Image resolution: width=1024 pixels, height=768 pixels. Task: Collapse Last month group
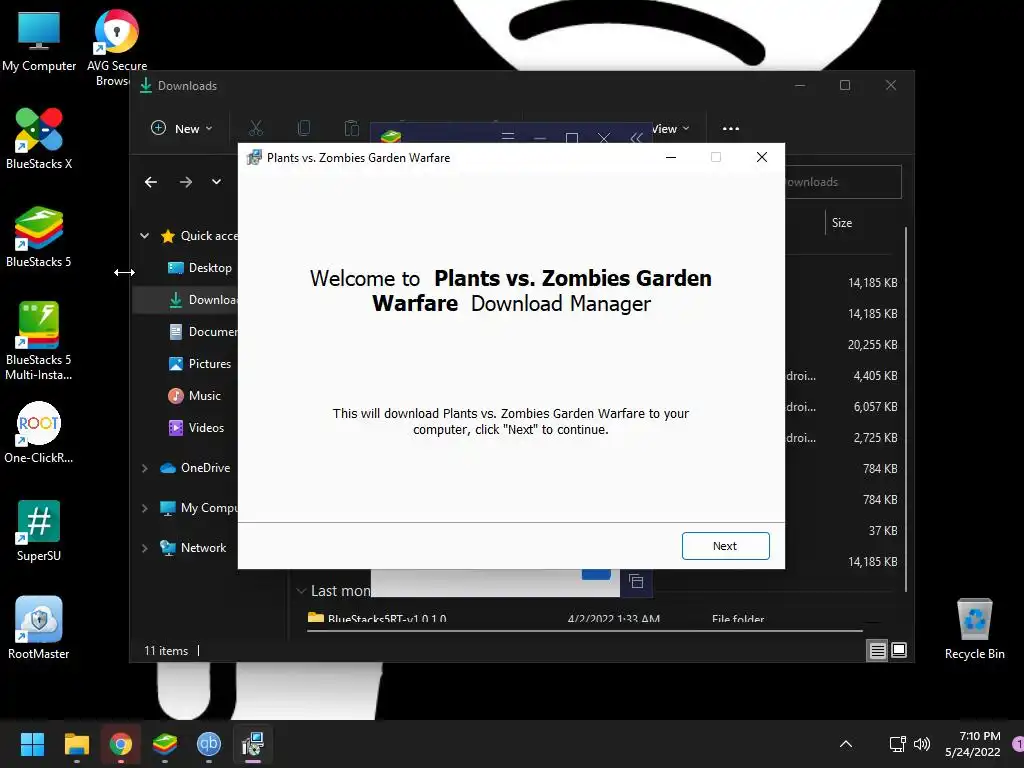(x=301, y=591)
